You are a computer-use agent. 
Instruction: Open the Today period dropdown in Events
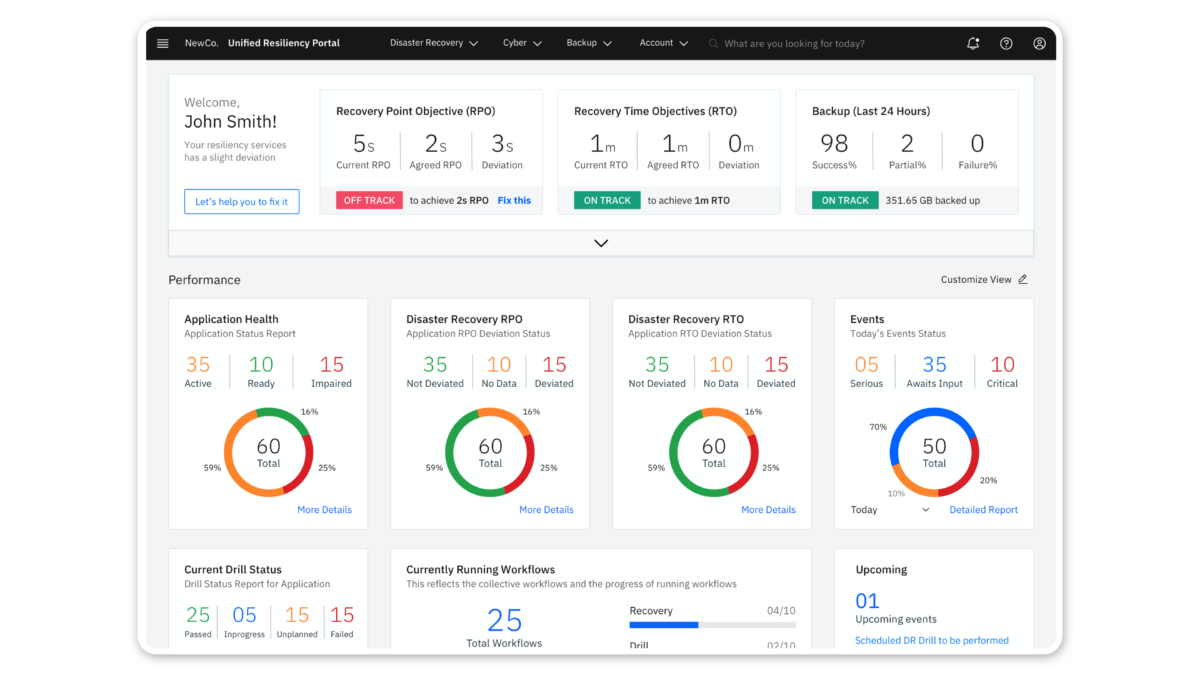(x=890, y=510)
